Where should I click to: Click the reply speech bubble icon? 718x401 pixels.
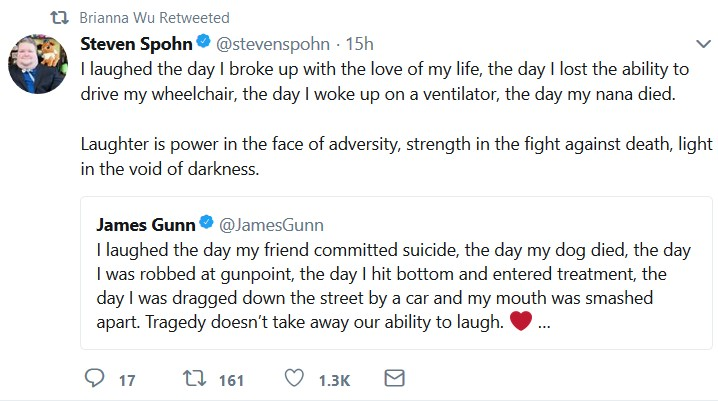click(x=95, y=379)
